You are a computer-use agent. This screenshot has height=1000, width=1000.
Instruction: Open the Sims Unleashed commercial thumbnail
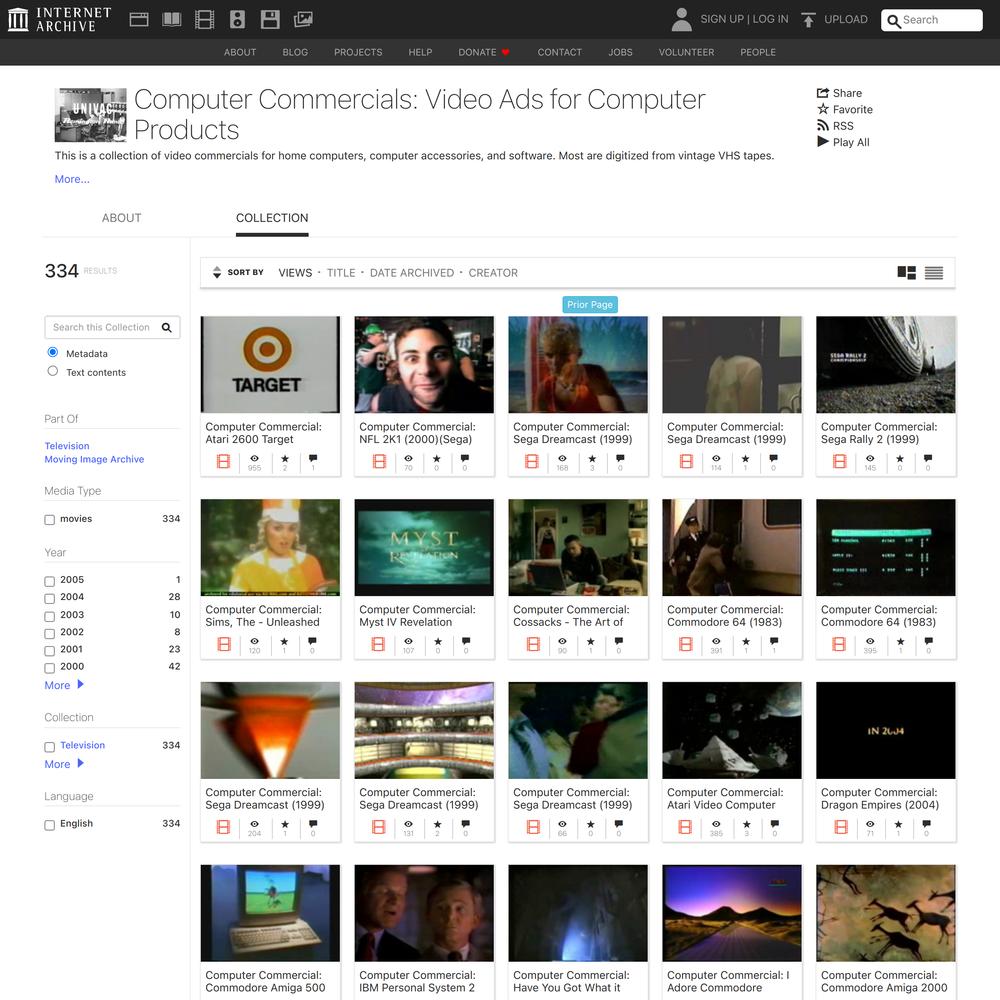[x=270, y=547]
